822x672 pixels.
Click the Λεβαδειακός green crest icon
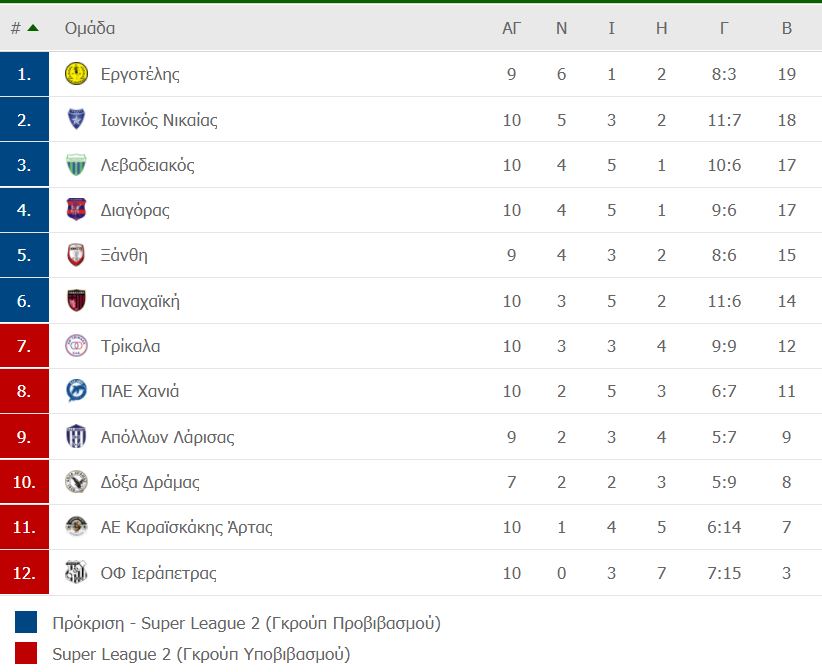[76, 165]
